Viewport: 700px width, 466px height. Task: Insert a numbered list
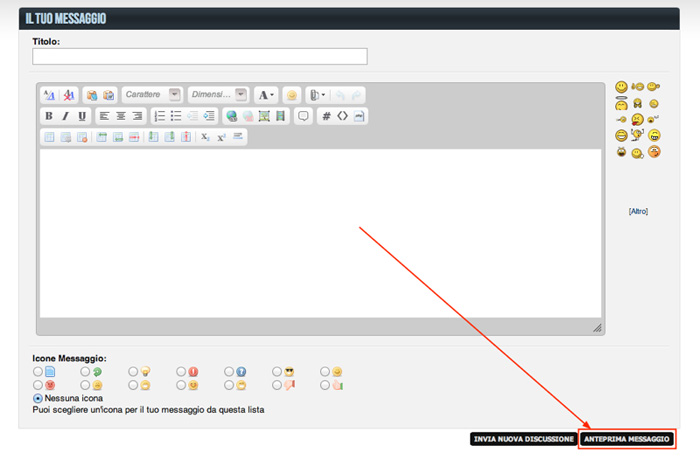click(x=159, y=116)
